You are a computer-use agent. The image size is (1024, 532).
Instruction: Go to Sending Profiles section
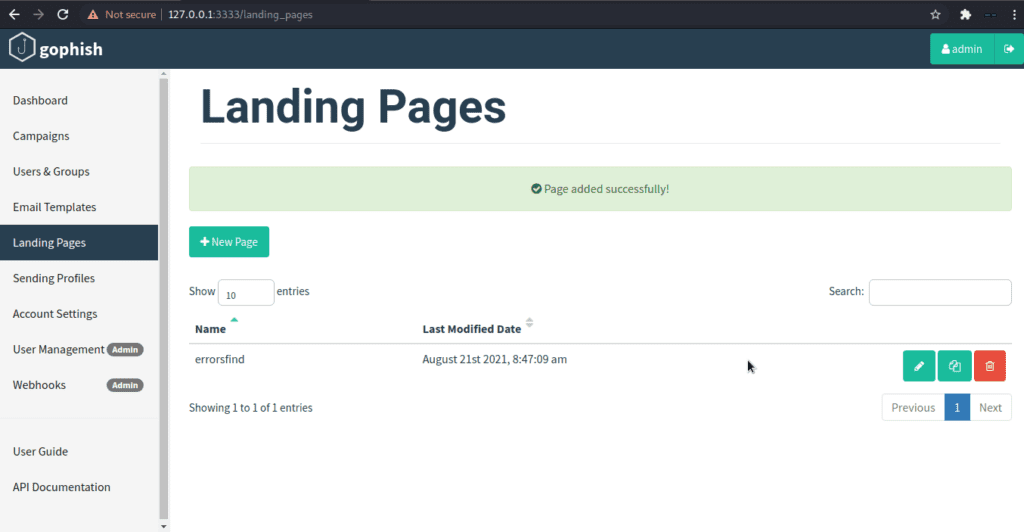pos(54,278)
